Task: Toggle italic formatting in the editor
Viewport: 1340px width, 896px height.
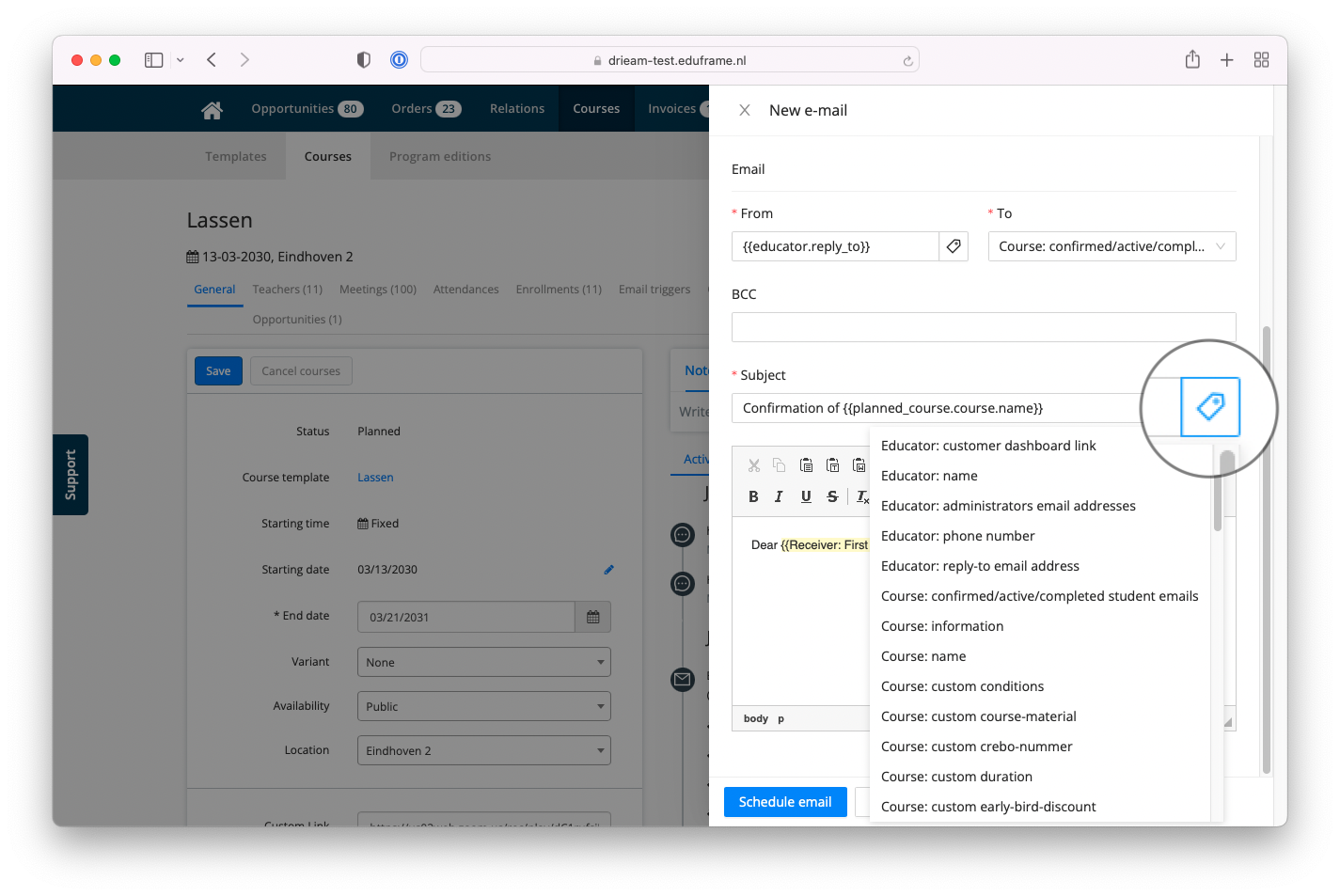Action: point(779,496)
